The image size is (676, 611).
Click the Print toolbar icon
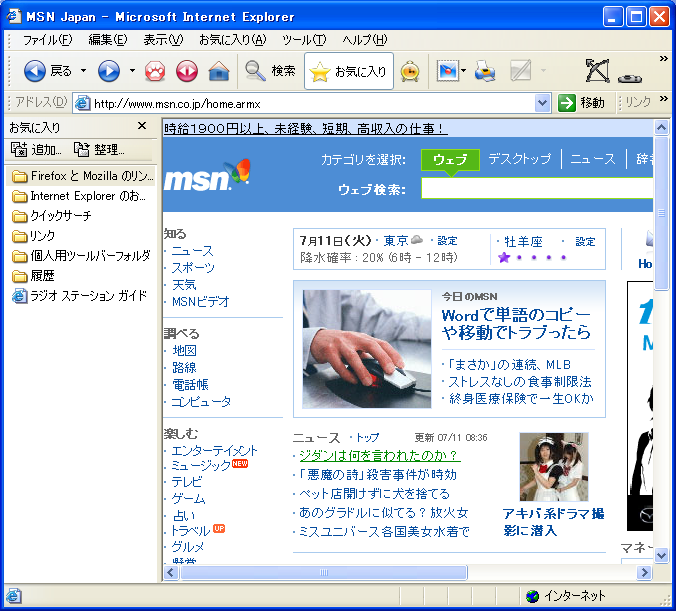tap(485, 71)
